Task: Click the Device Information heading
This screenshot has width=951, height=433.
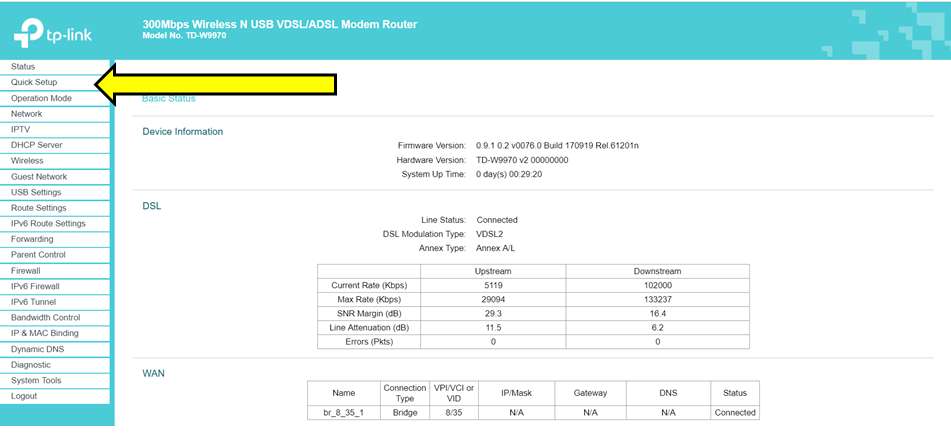Action: coord(183,132)
